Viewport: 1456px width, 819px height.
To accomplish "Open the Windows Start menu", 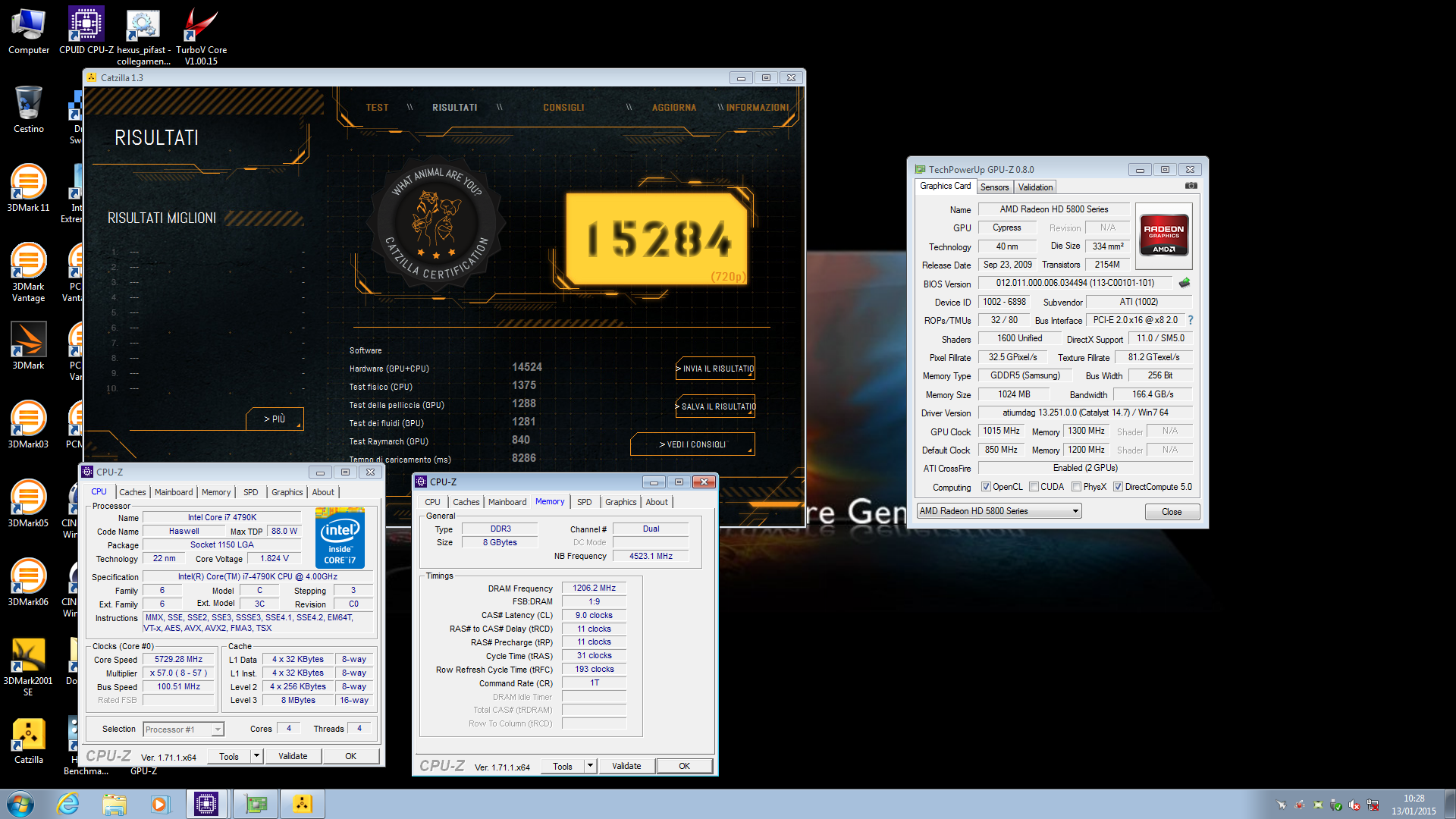I will [20, 804].
